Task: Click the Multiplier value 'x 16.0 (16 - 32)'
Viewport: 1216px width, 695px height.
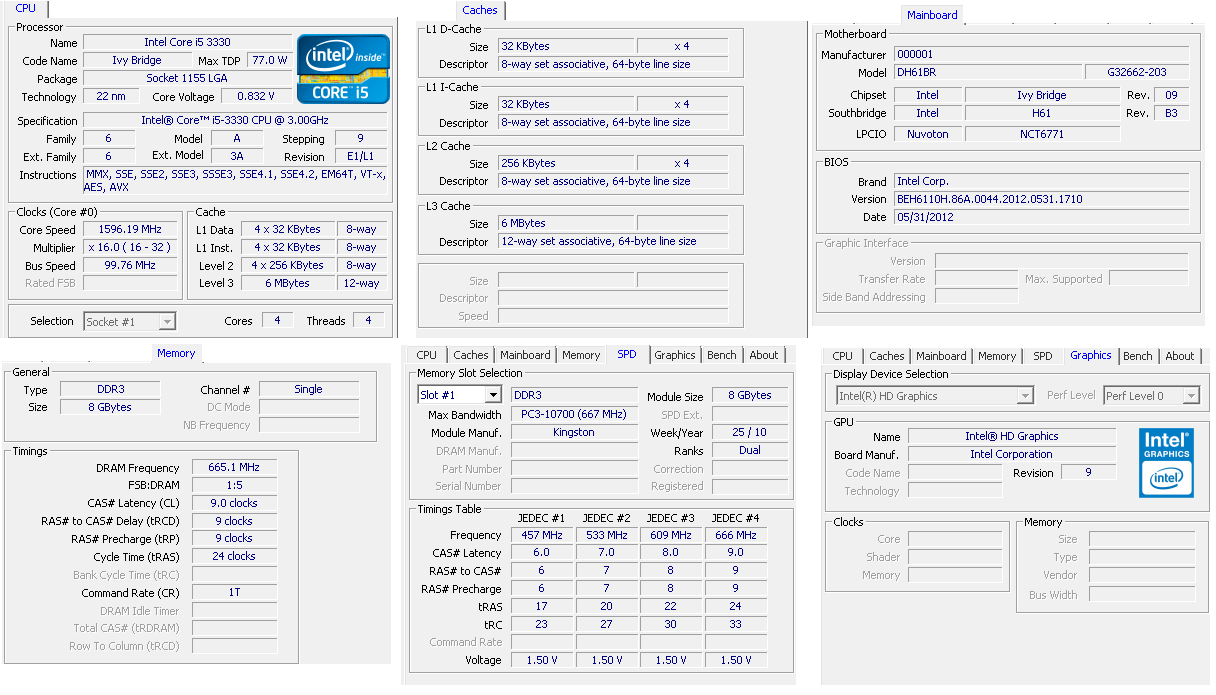Action: click(132, 247)
